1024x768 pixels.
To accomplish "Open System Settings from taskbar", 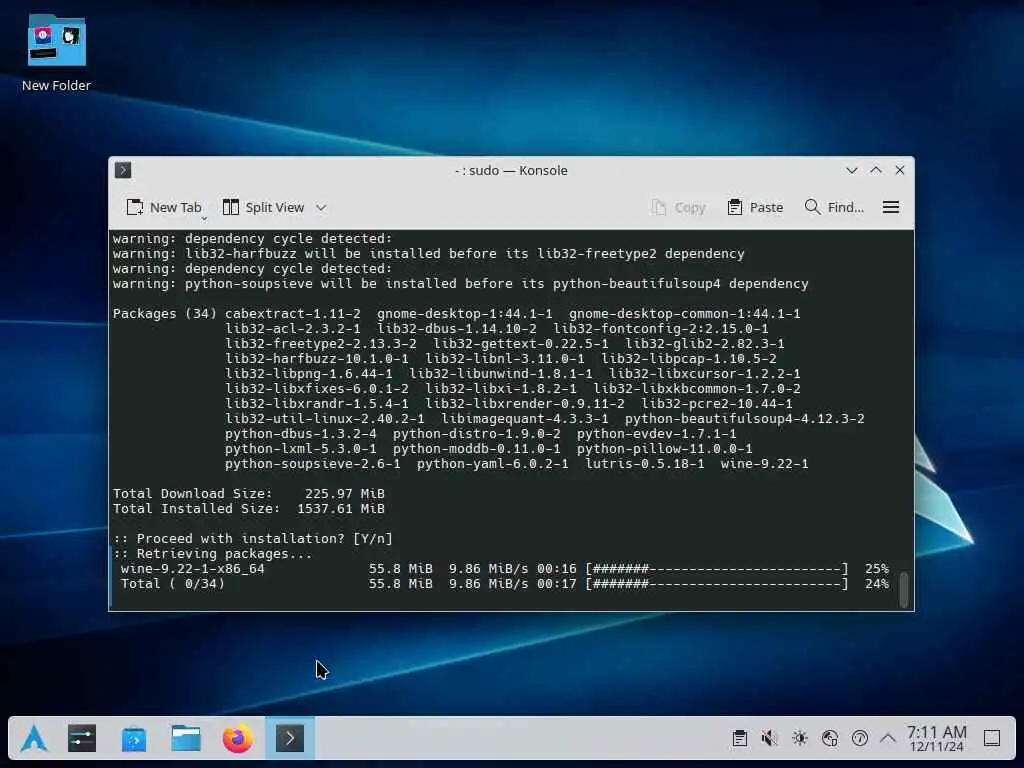I will point(82,739).
